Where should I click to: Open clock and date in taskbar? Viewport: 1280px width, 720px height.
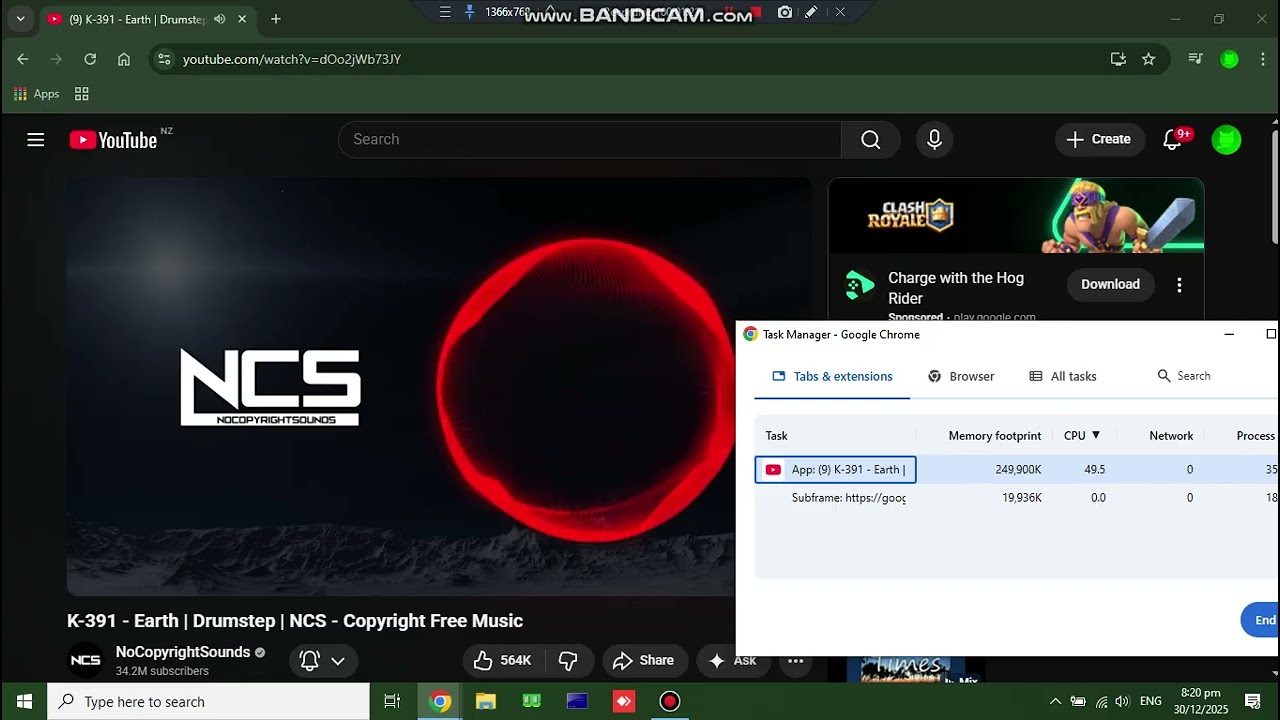point(1200,701)
